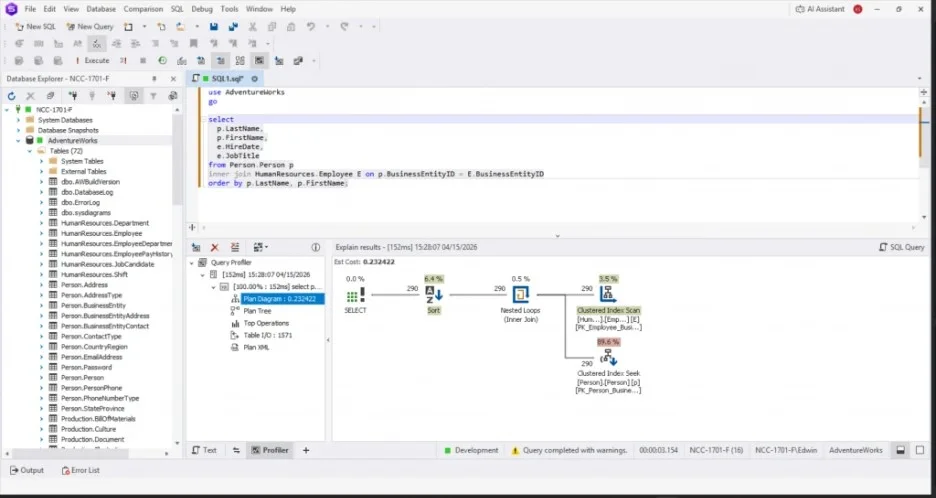
Task: Open the Comparison menu
Action: [143, 9]
